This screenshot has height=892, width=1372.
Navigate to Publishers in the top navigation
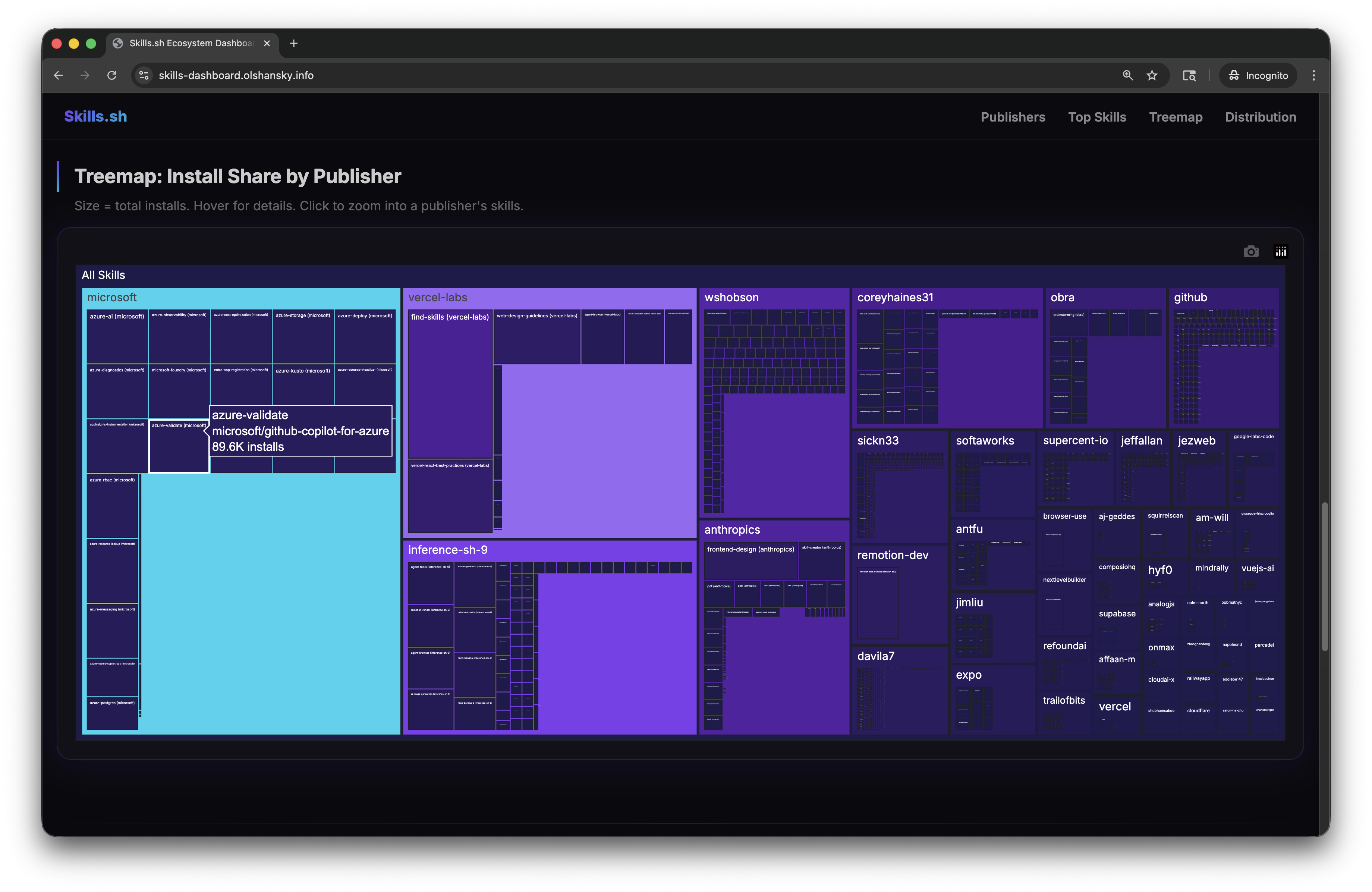1013,116
